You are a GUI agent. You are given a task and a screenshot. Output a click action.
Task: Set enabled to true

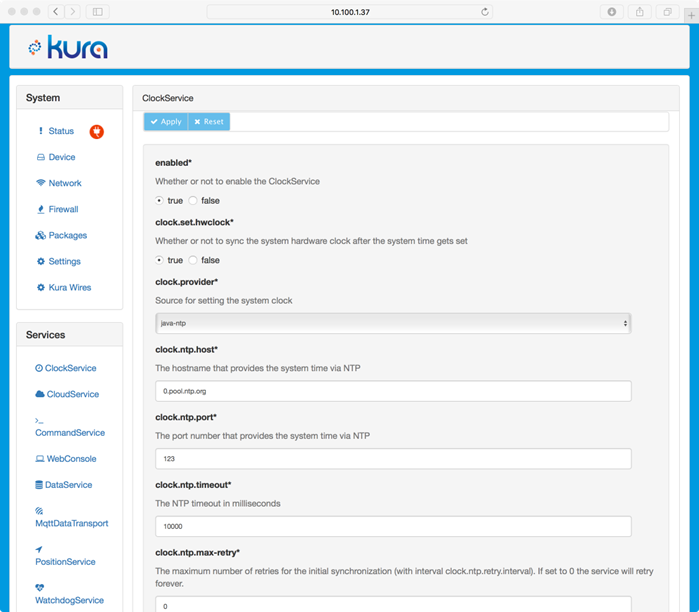(159, 201)
